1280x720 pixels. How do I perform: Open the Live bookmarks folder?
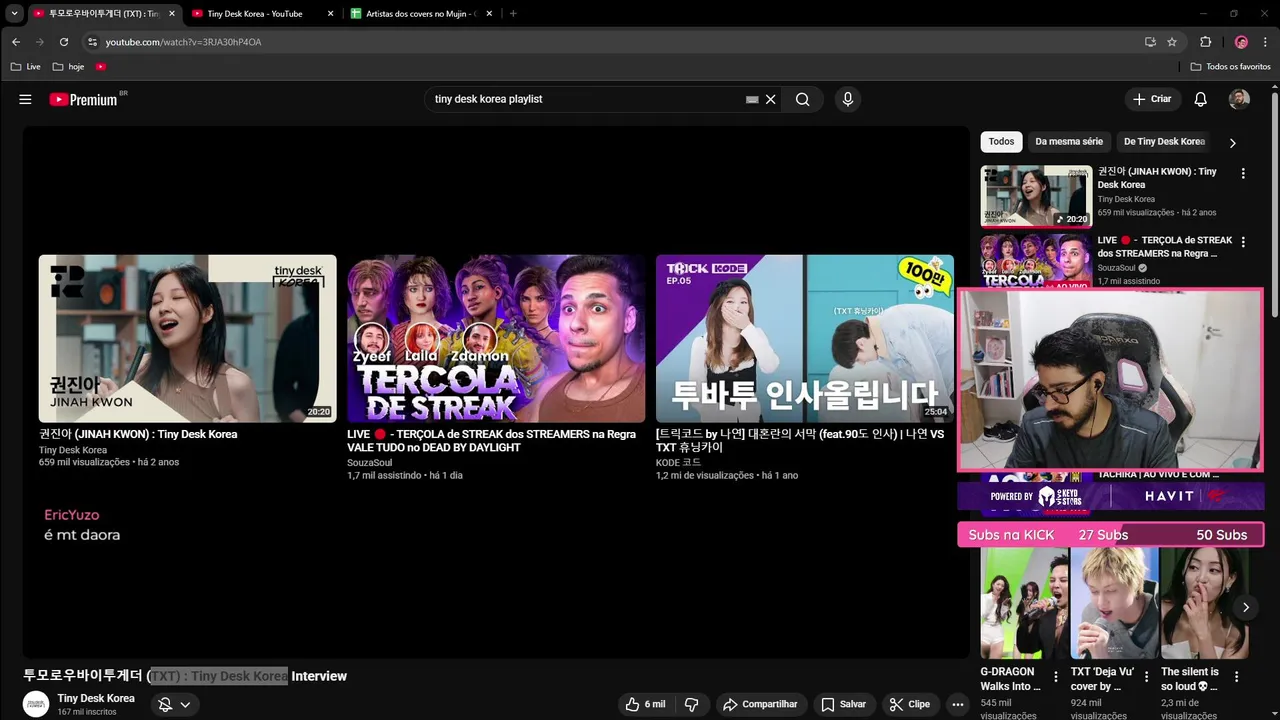pos(26,66)
